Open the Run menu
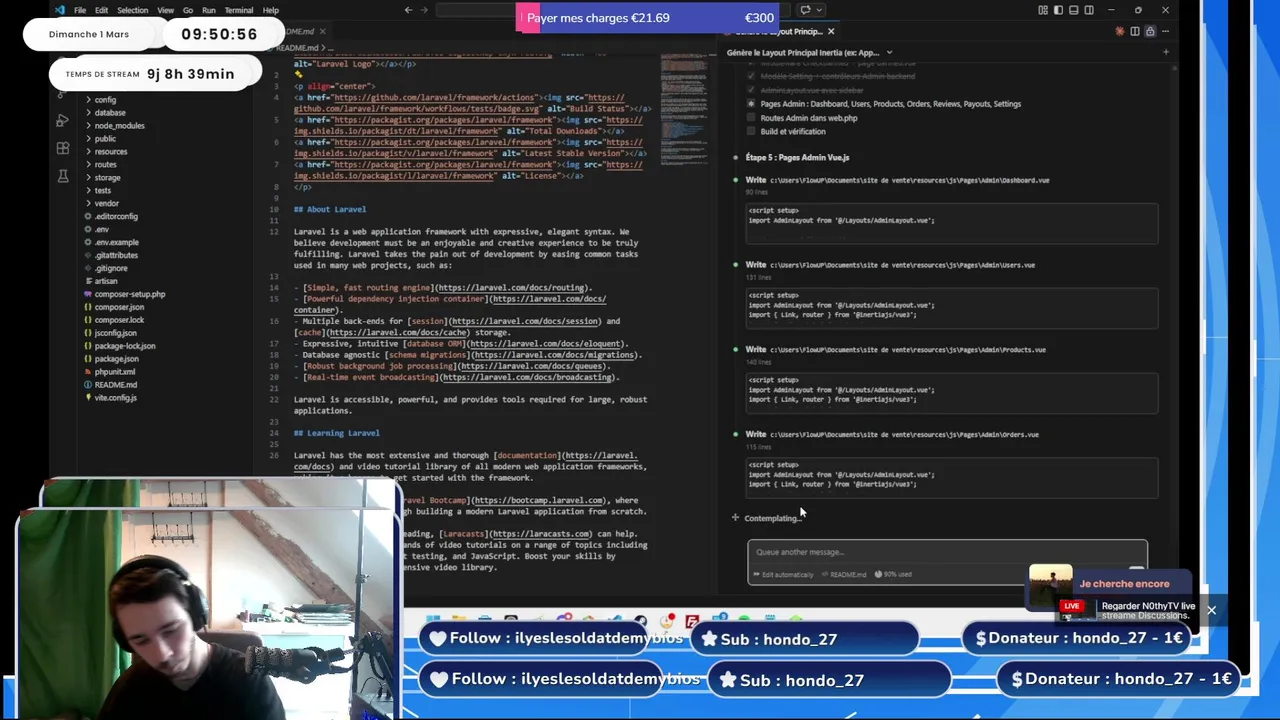 [x=208, y=10]
